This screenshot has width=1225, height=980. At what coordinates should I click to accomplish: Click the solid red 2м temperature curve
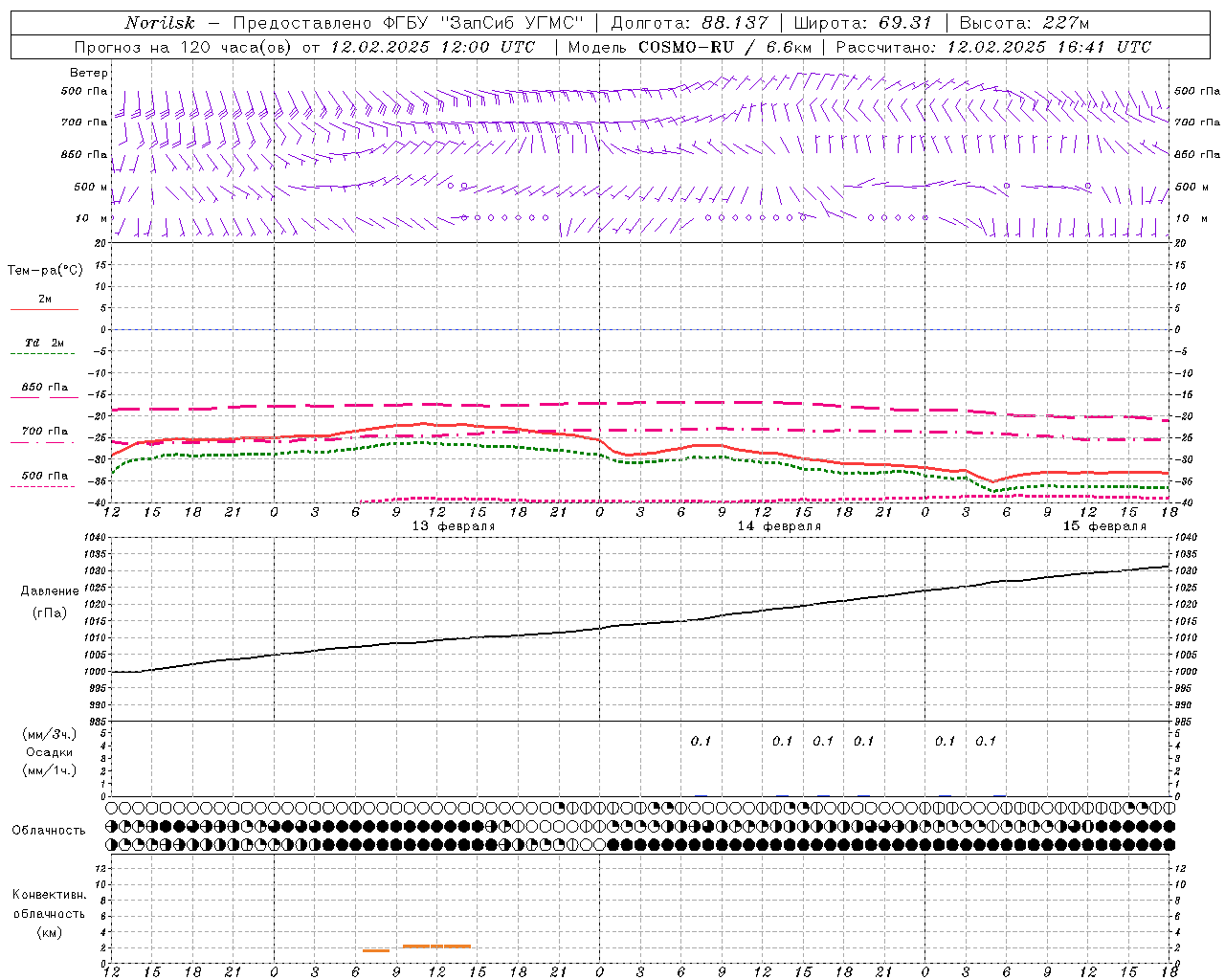tap(640, 453)
